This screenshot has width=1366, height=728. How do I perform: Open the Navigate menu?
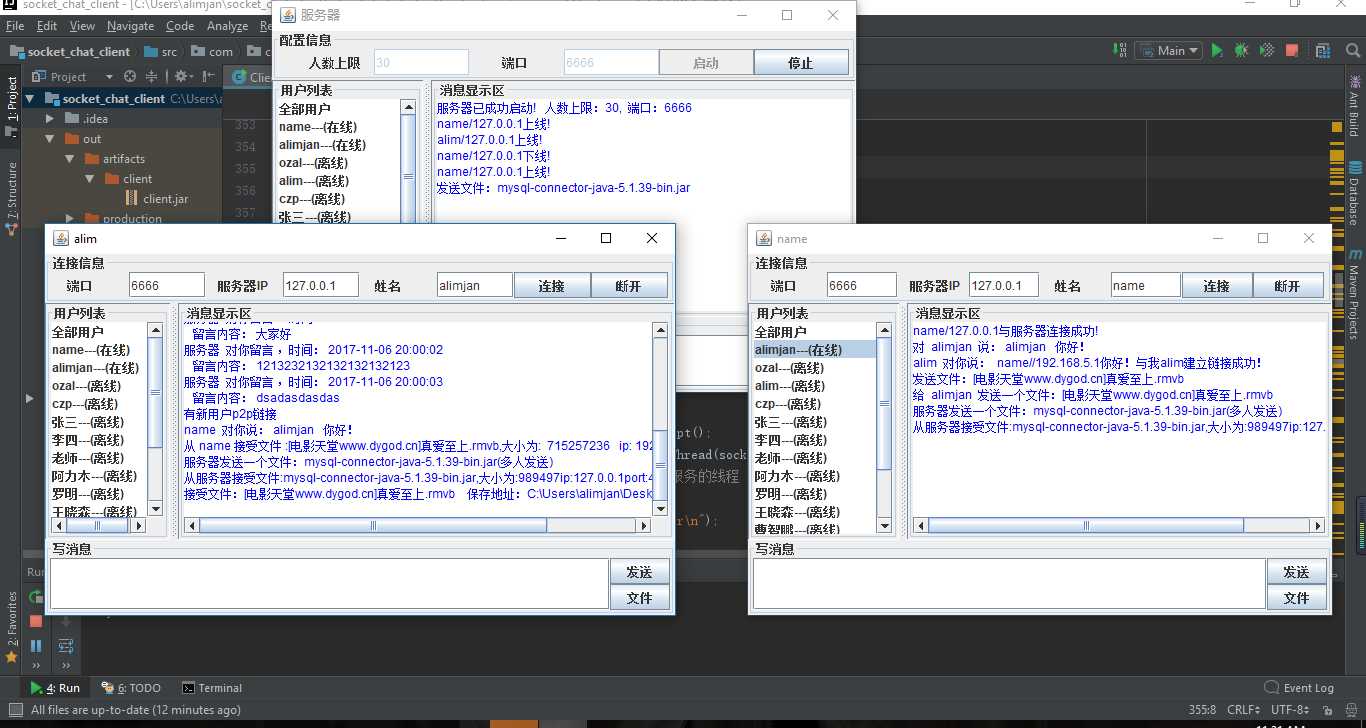[x=130, y=26]
